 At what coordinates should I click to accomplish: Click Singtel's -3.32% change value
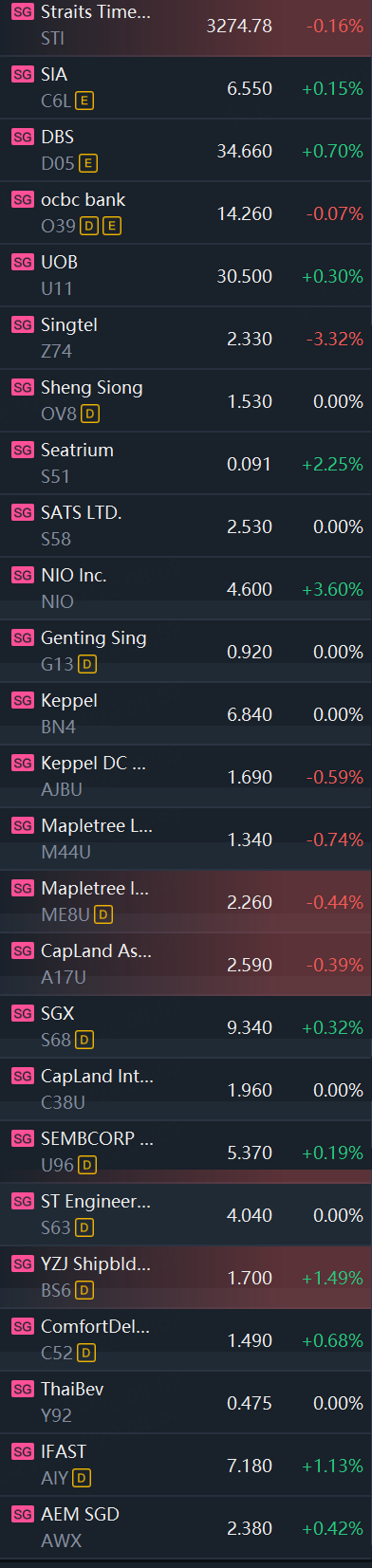tap(334, 339)
